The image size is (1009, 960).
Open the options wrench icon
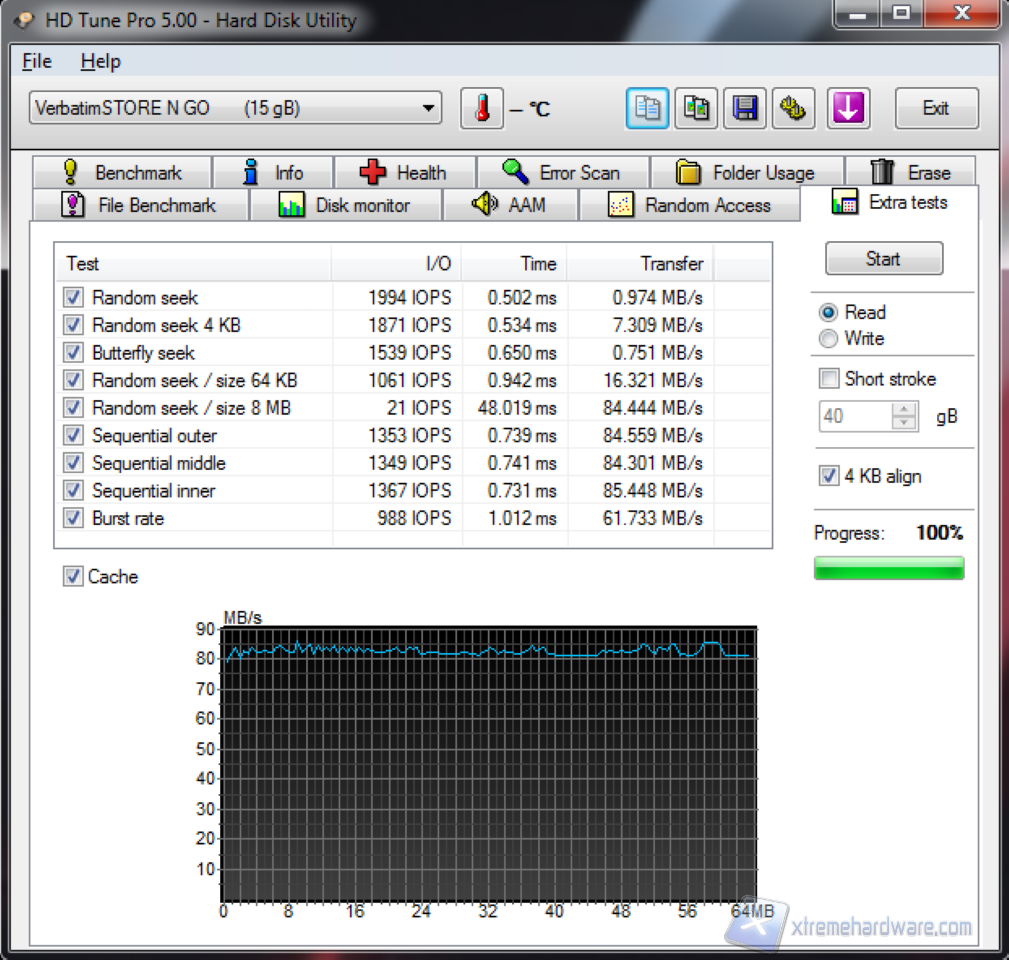pyautogui.click(x=794, y=109)
